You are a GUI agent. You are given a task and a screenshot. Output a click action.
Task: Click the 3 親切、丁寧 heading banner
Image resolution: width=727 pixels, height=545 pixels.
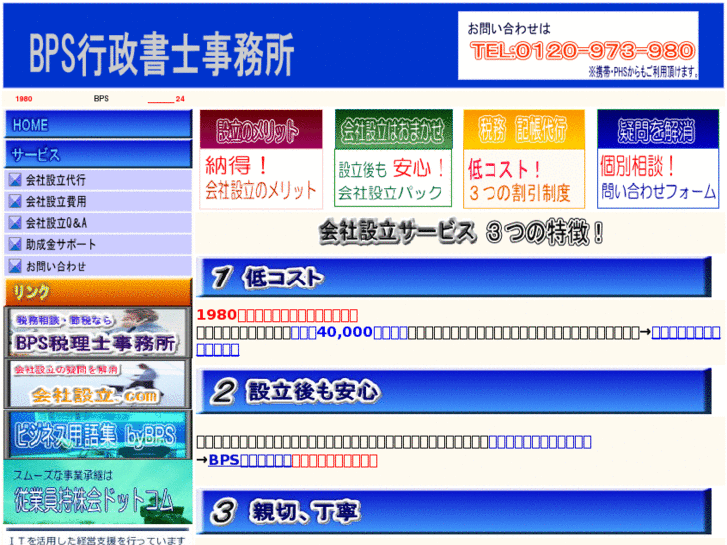point(454,511)
